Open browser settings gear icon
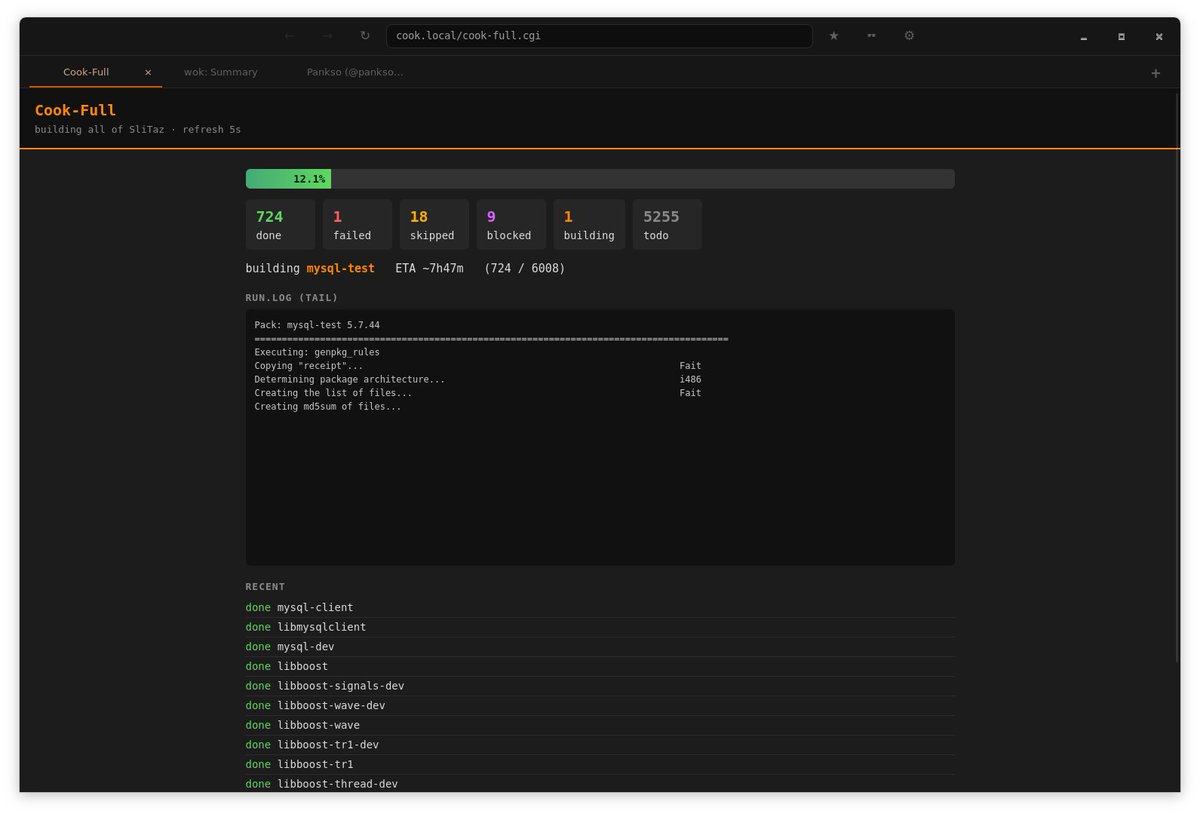 point(909,36)
